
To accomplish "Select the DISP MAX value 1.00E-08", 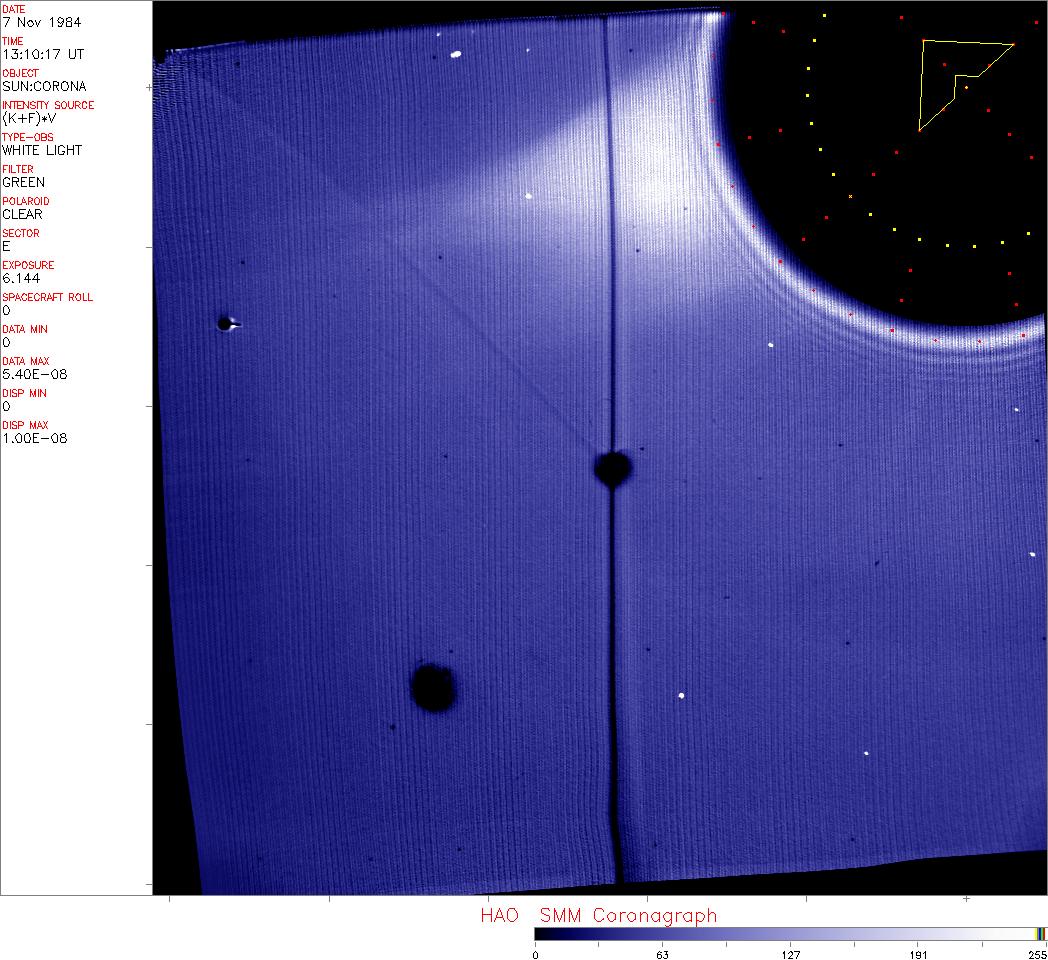I will (34, 438).
